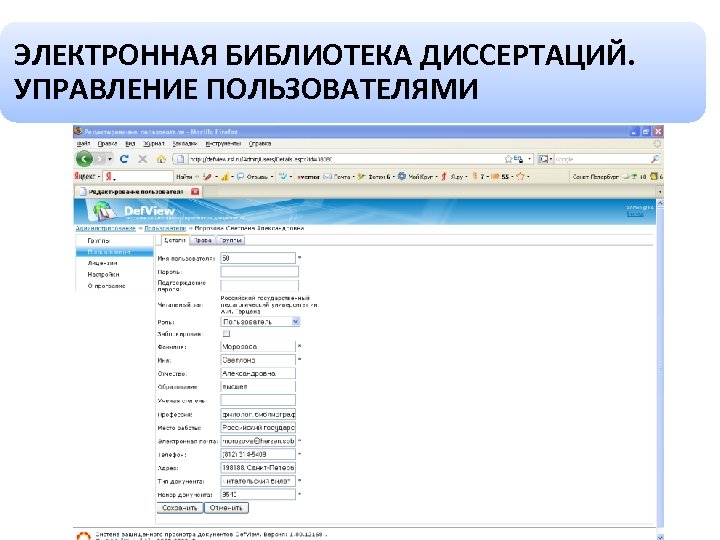Toggle the Заблокирован checkbox

coord(226,334)
